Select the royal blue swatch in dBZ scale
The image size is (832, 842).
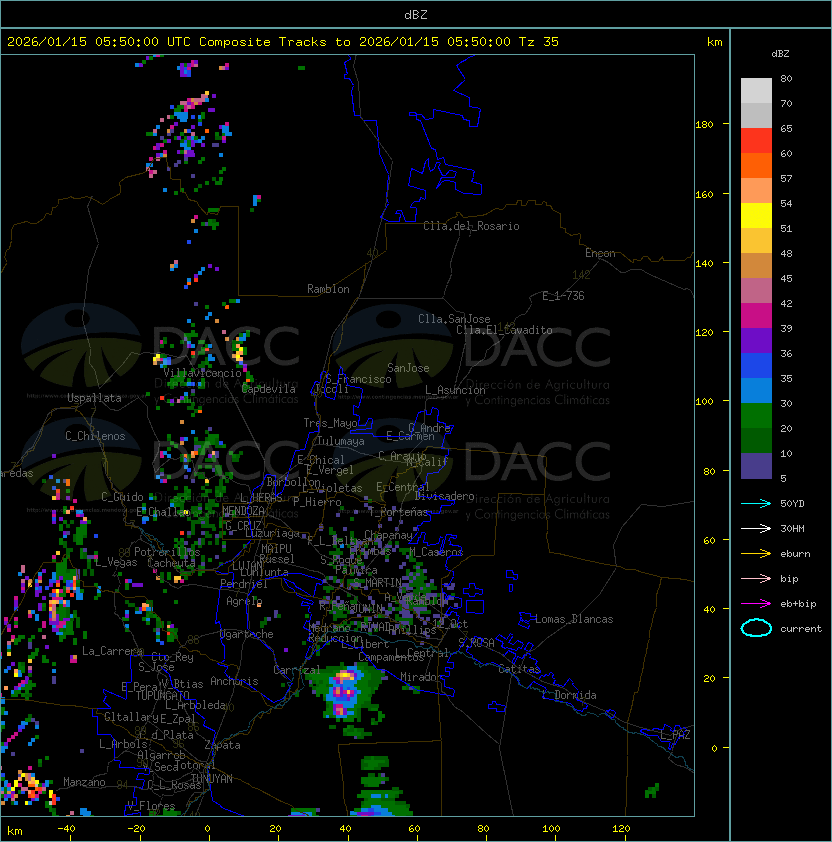click(756, 366)
